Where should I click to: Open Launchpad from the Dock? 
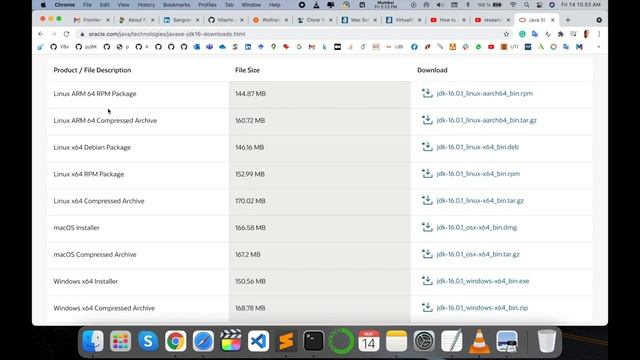[120, 341]
